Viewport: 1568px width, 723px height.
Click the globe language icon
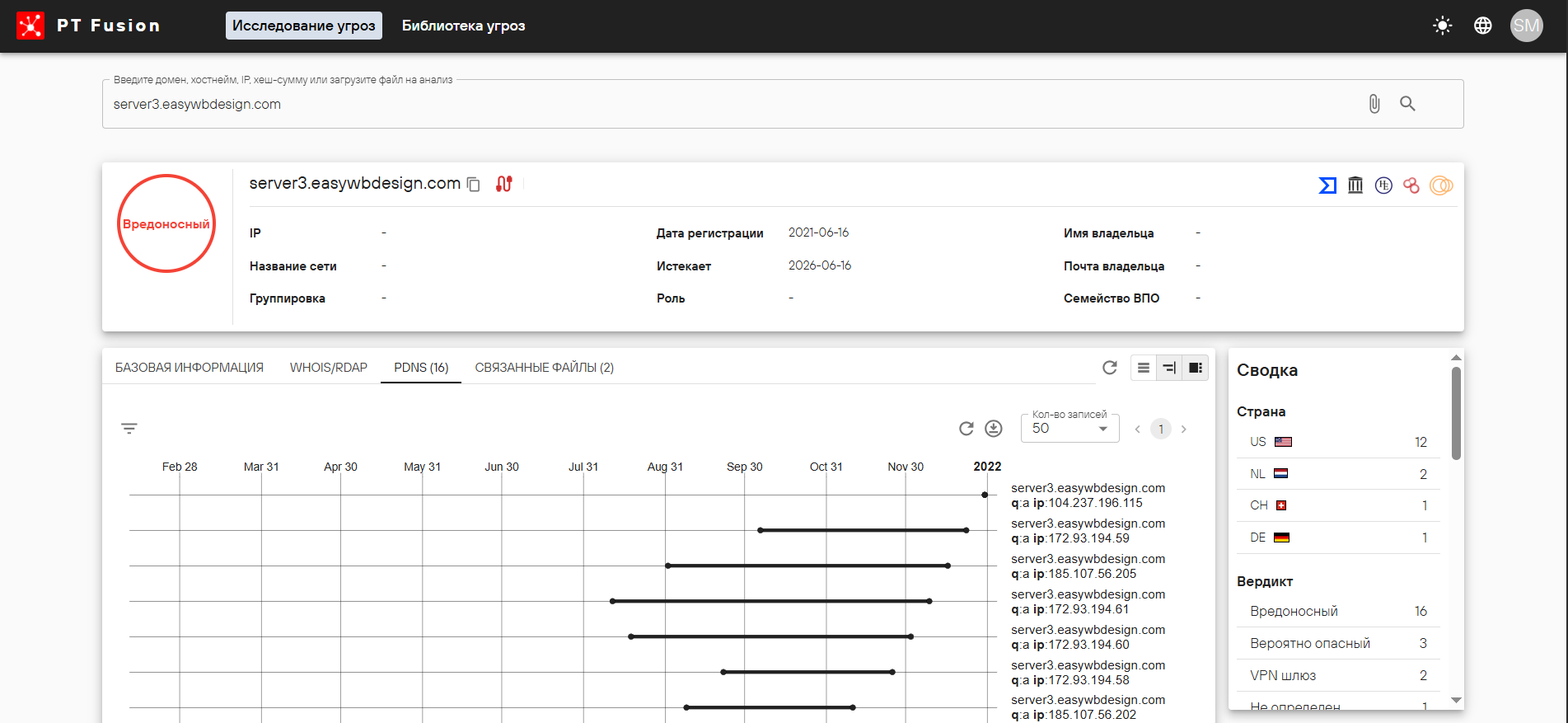point(1483,26)
